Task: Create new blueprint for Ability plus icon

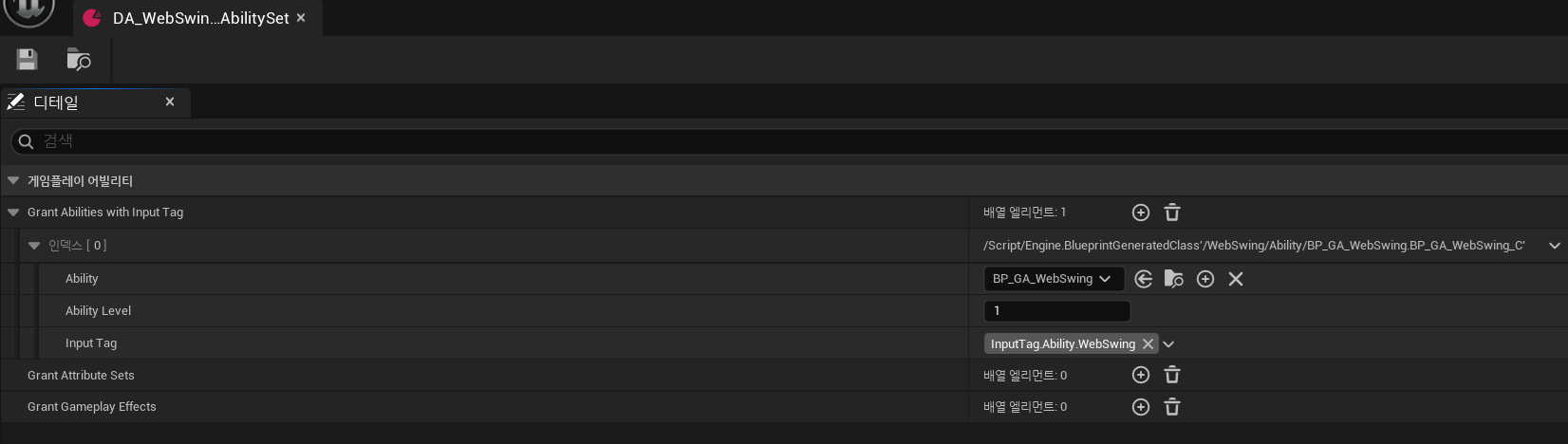Action: (1205, 279)
